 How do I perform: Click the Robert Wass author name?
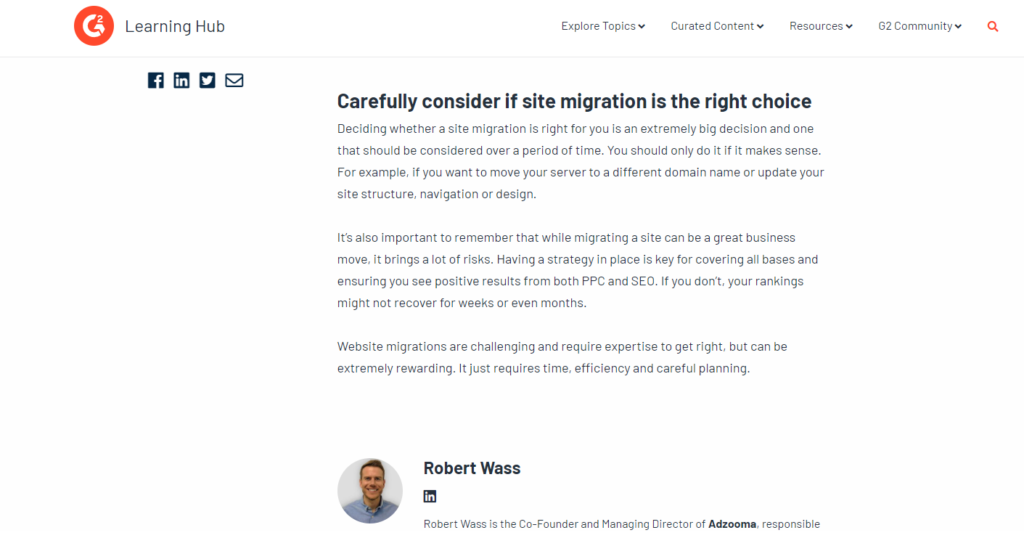tap(472, 468)
